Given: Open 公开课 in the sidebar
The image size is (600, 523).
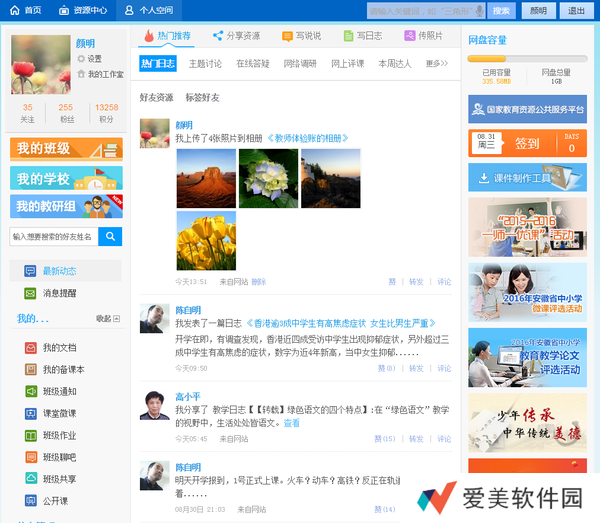Looking at the screenshot, I should click(55, 501).
